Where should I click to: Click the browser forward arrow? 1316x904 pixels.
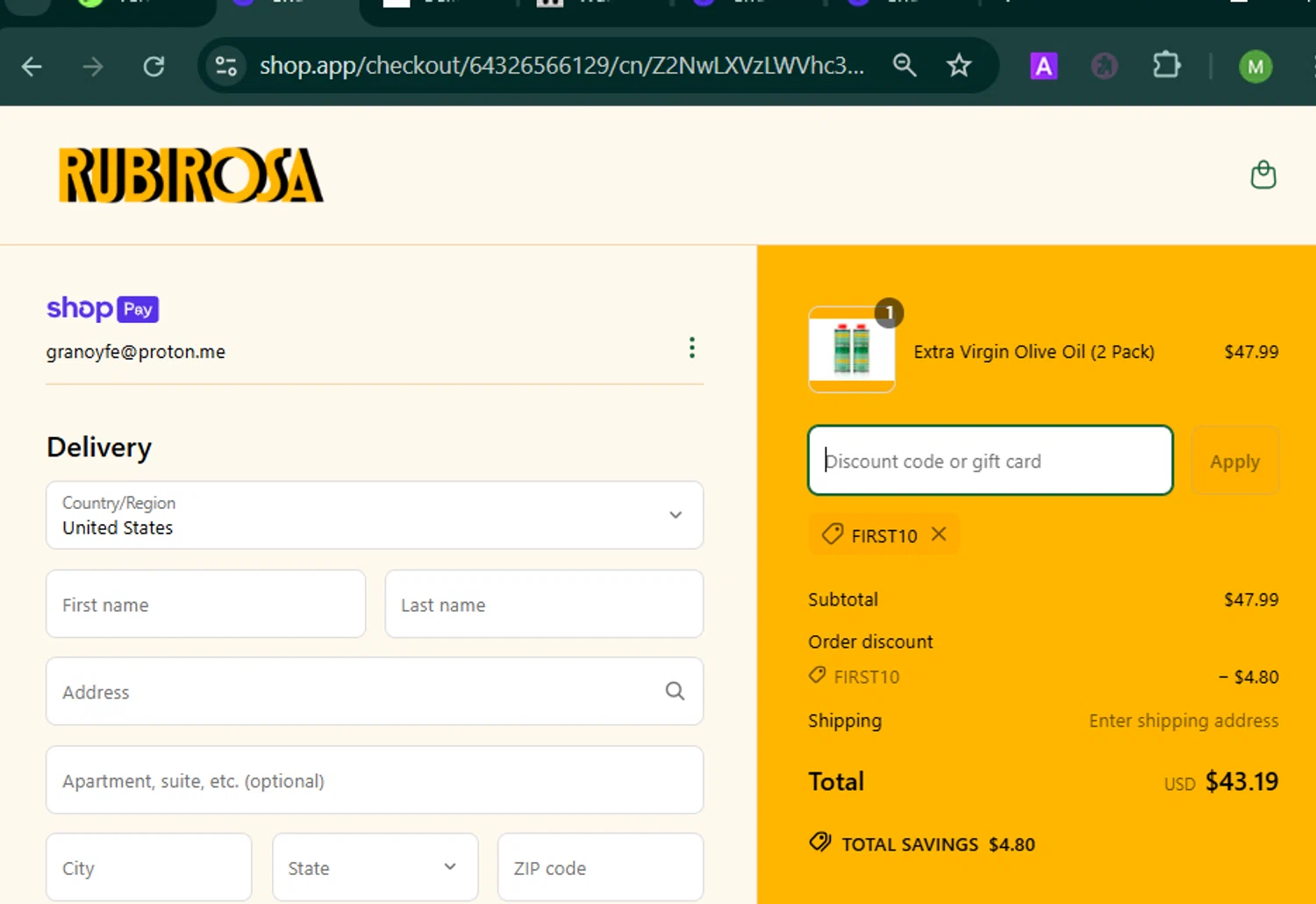coord(93,67)
